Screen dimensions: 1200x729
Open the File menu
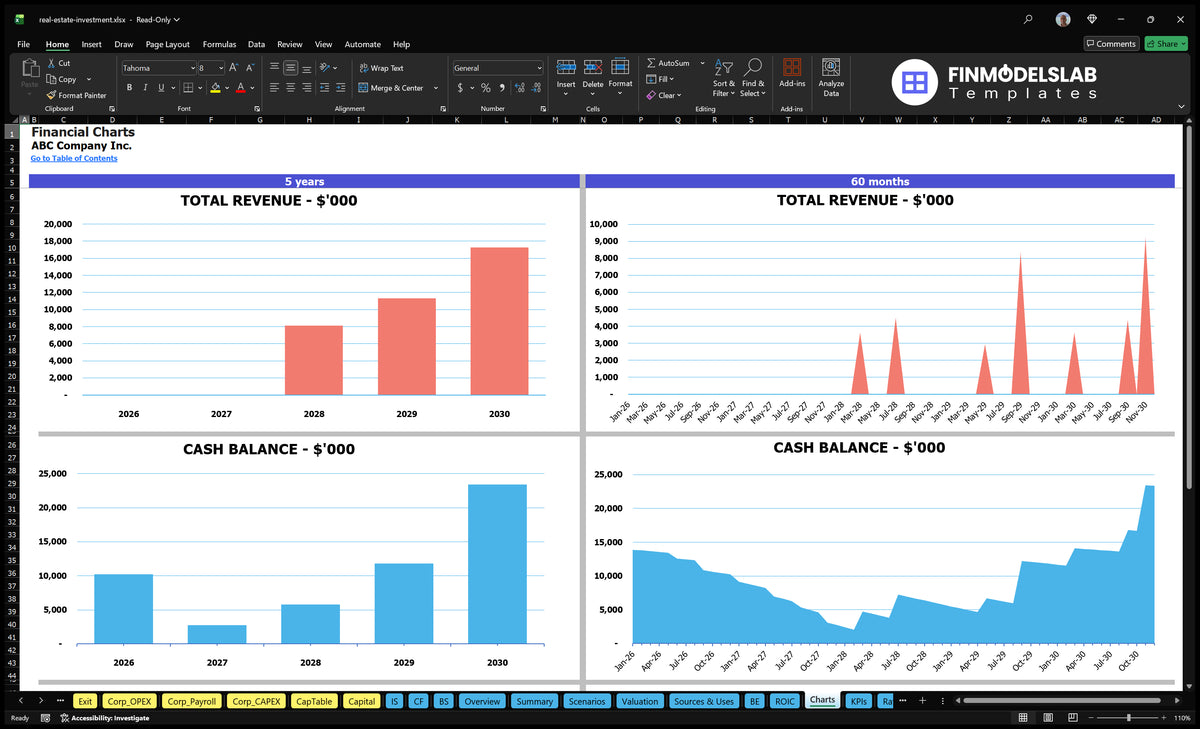click(x=23, y=44)
